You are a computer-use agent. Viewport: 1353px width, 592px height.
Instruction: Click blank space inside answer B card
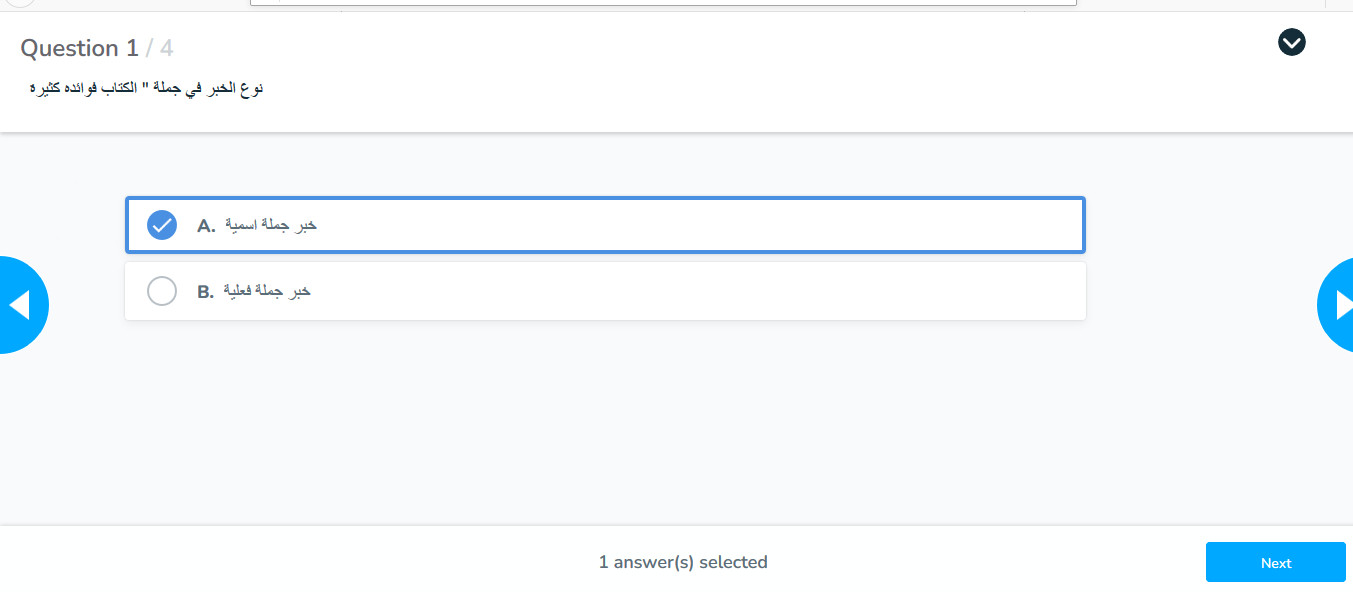tap(700, 291)
